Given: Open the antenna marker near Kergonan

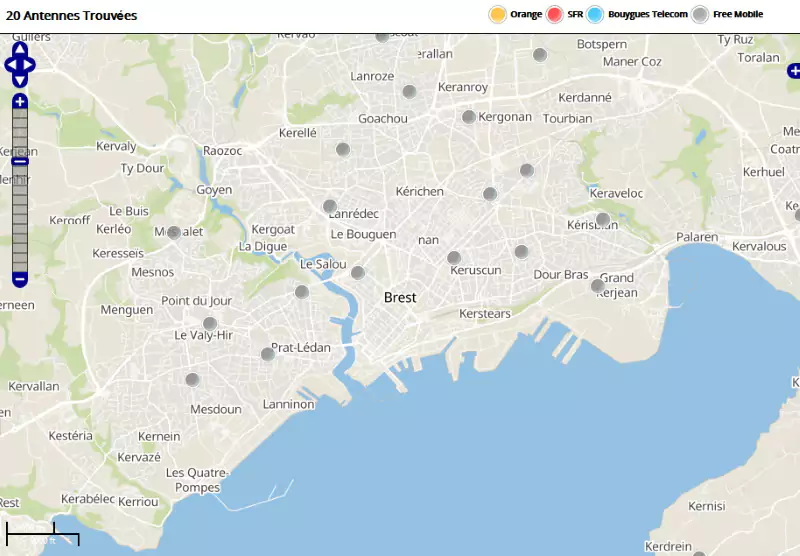Looking at the screenshot, I should click(x=468, y=117).
